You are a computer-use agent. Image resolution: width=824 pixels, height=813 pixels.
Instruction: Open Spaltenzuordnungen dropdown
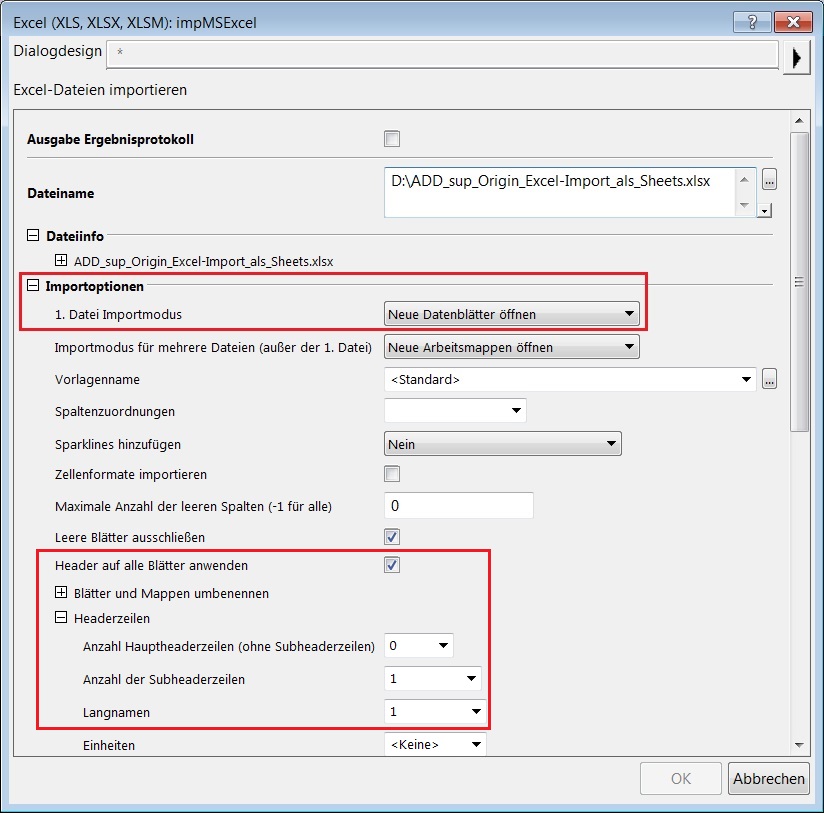[455, 410]
